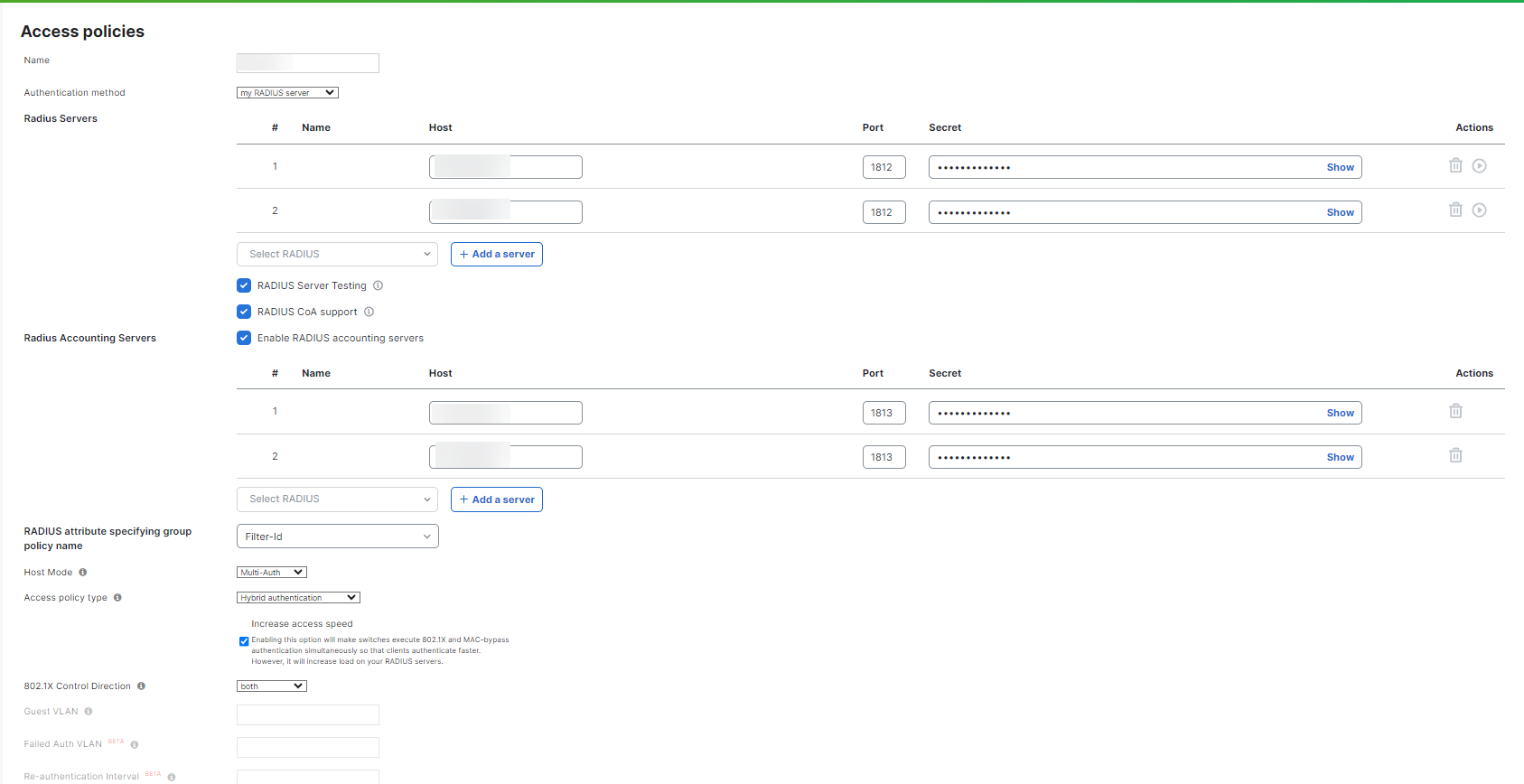1524x784 pixels.
Task: Open Guest VLAN info icon
Action: [89, 711]
